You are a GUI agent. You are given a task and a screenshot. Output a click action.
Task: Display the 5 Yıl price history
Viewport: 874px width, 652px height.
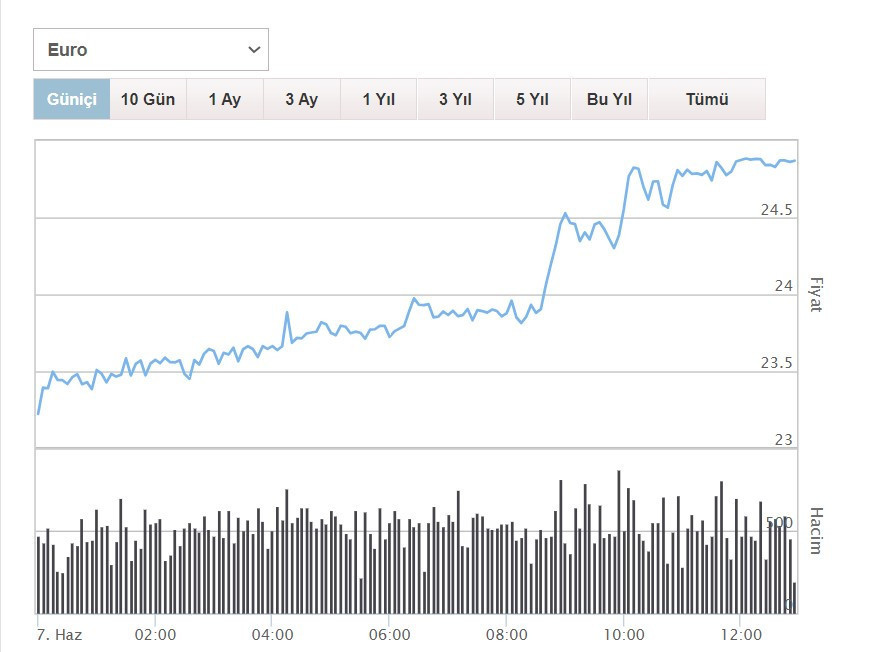click(x=532, y=99)
